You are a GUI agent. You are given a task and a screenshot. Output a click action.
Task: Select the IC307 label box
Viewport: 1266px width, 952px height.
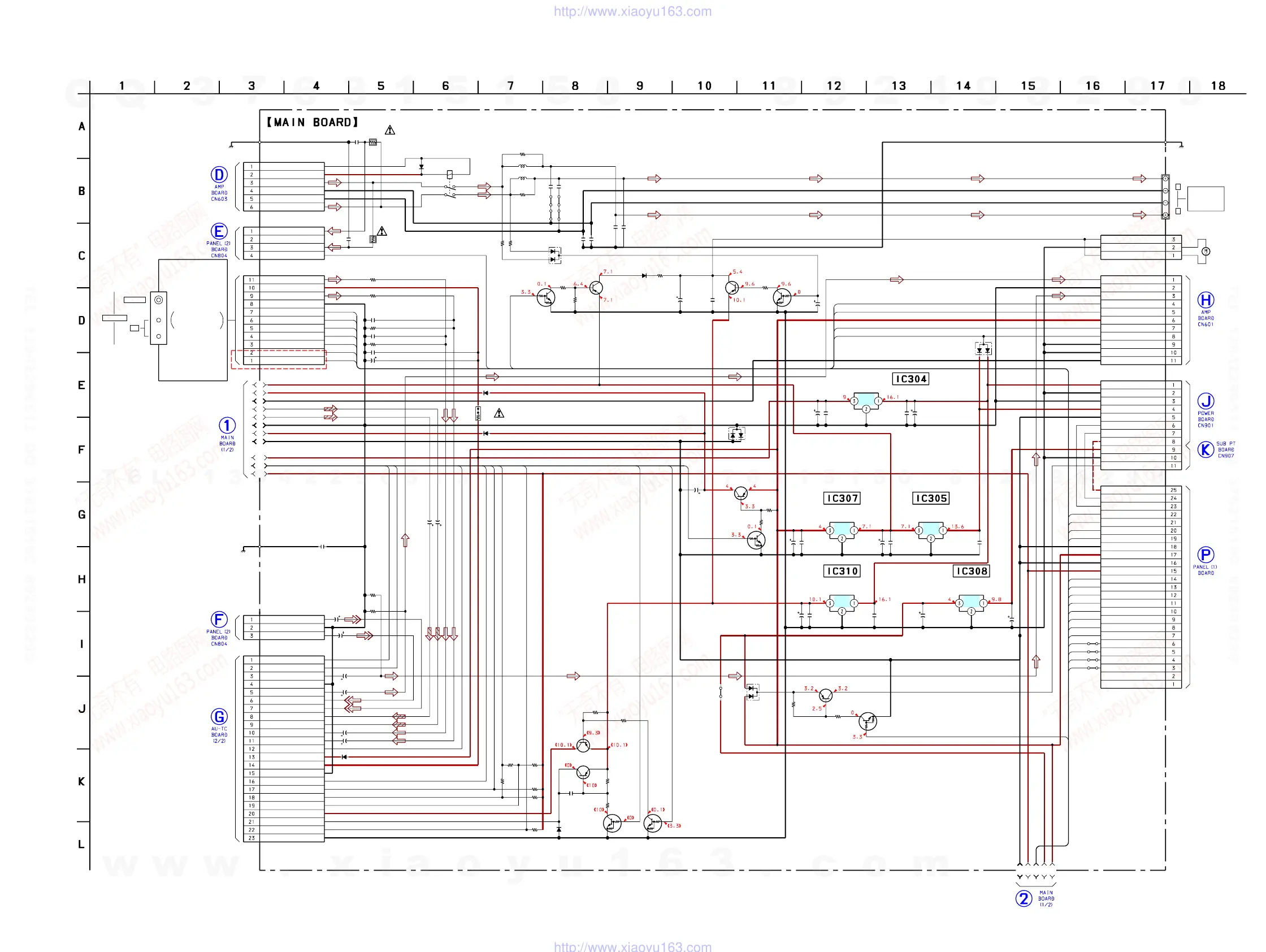click(842, 499)
